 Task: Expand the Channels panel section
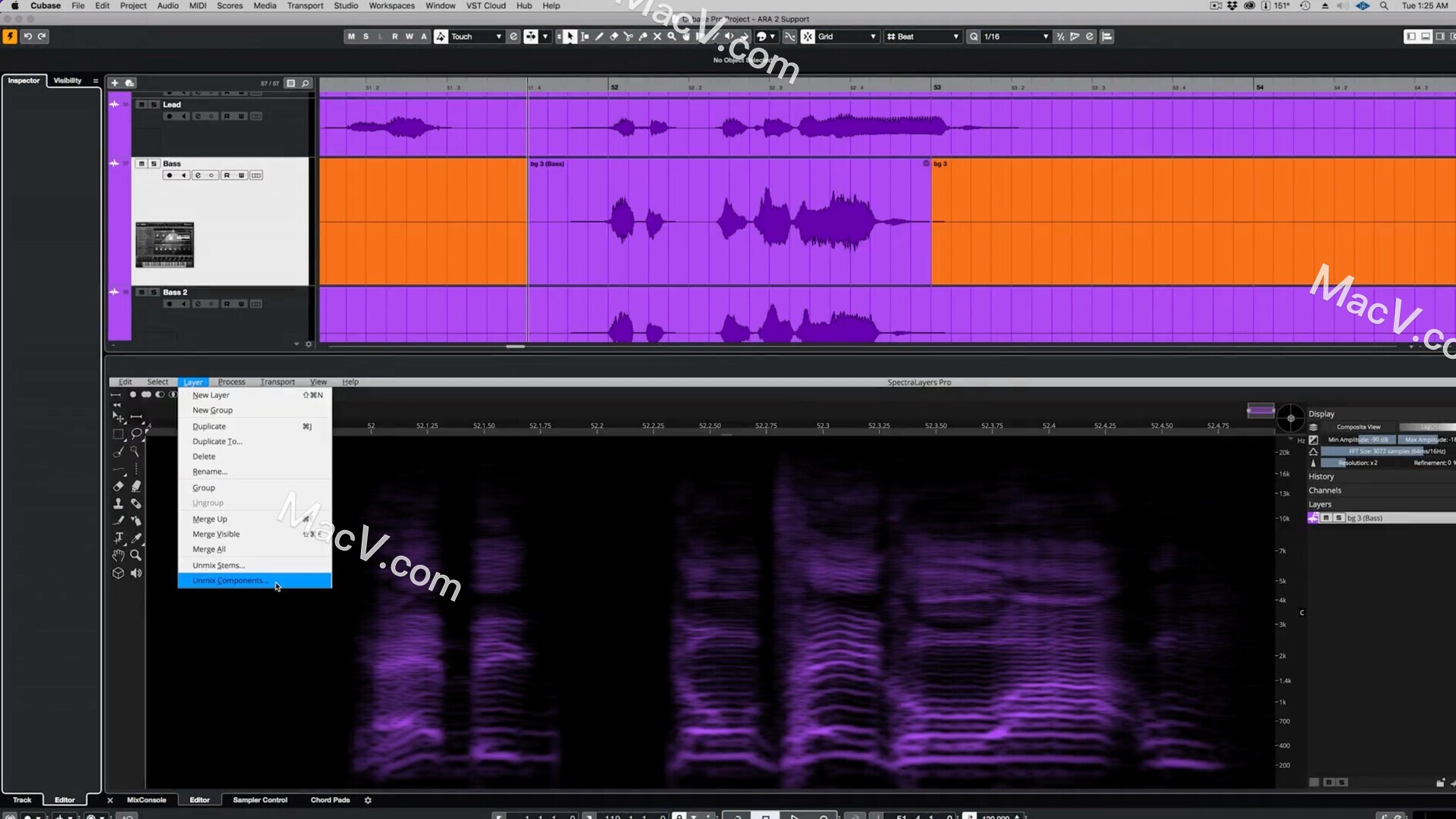(1325, 491)
